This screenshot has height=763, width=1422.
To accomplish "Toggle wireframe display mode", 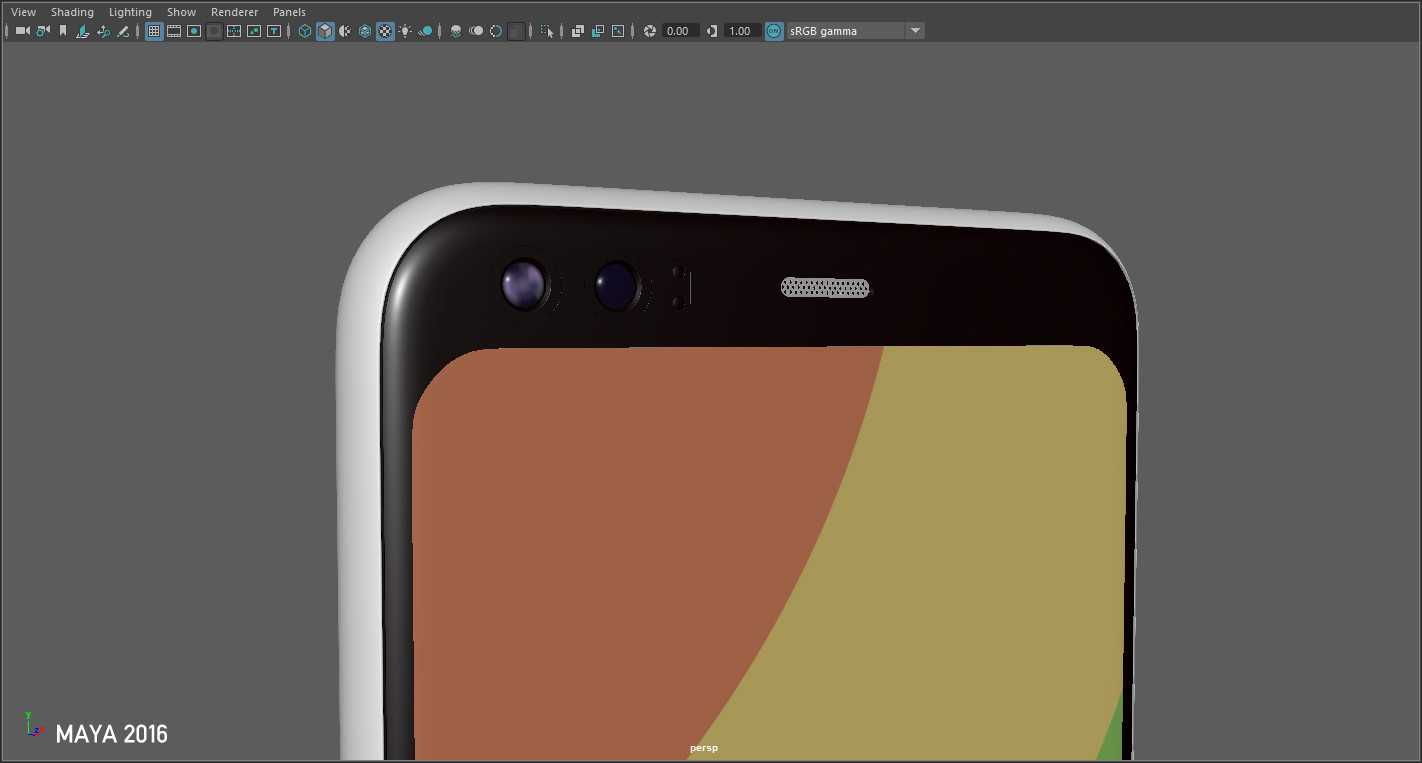I will click(x=305, y=30).
